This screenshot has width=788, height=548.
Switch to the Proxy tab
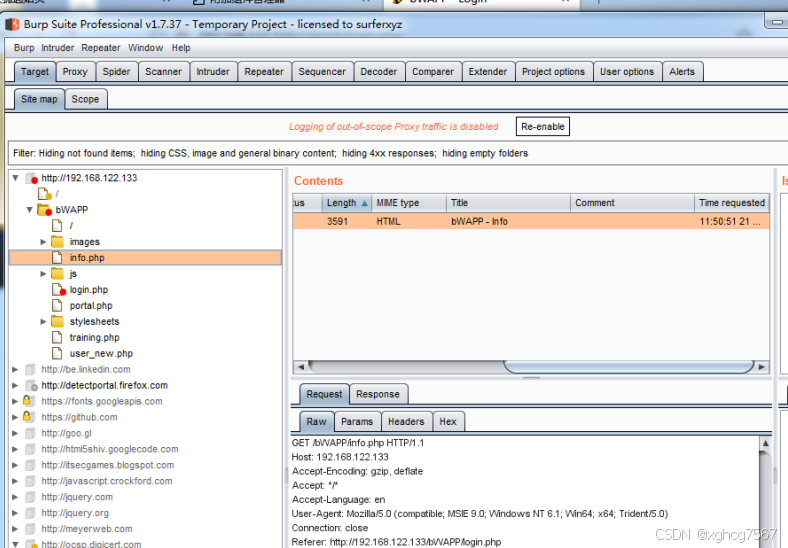(75, 72)
